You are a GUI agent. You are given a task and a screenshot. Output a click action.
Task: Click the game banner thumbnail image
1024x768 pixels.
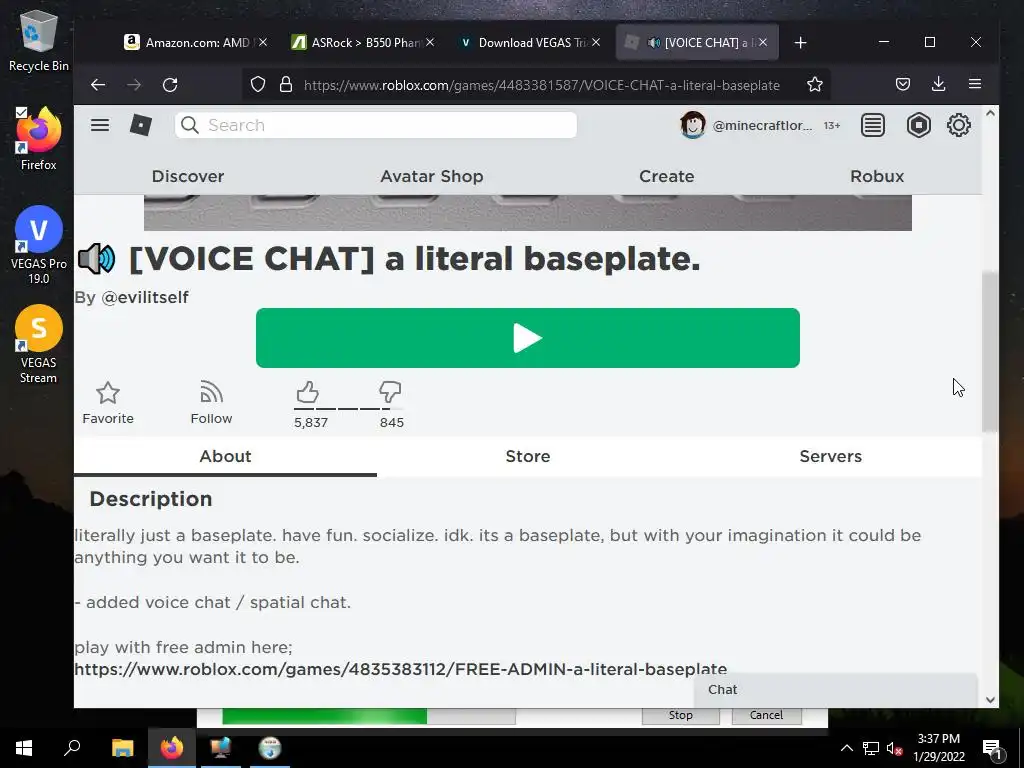tap(528, 213)
